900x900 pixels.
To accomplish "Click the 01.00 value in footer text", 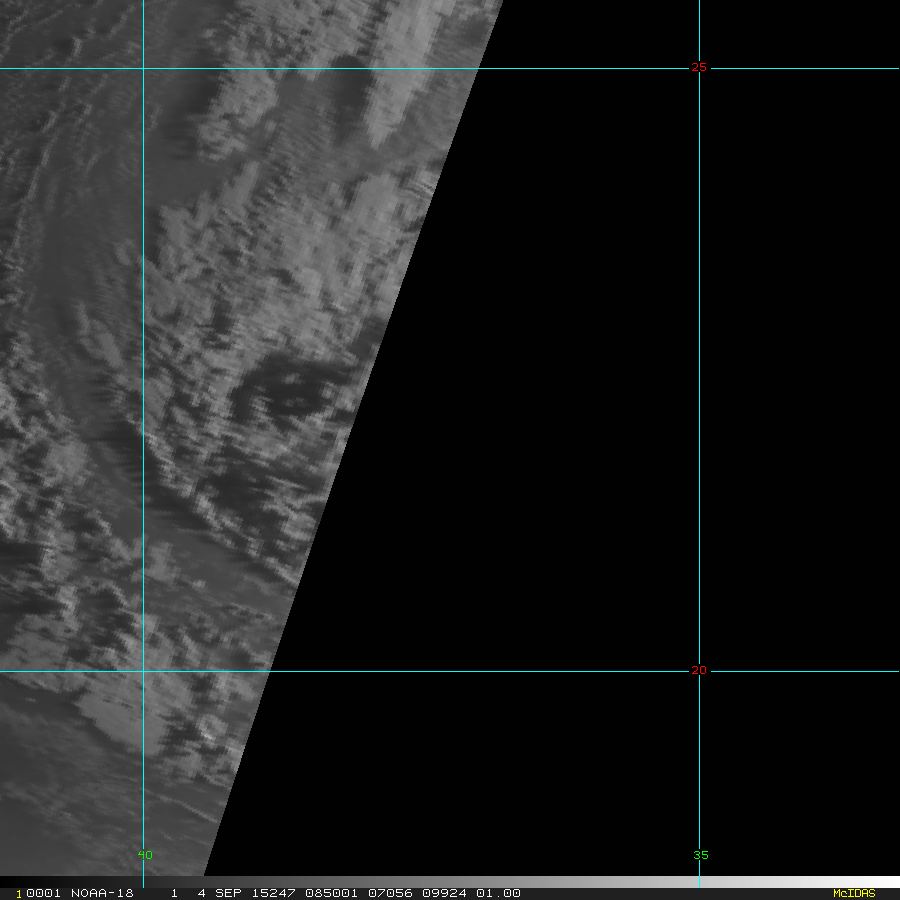I will pos(497,893).
